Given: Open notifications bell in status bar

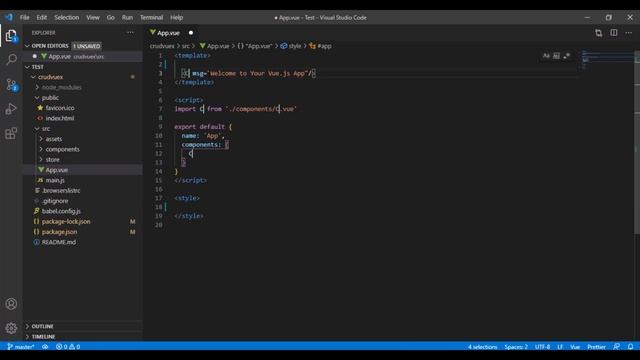Looking at the screenshot, I should click(x=630, y=347).
